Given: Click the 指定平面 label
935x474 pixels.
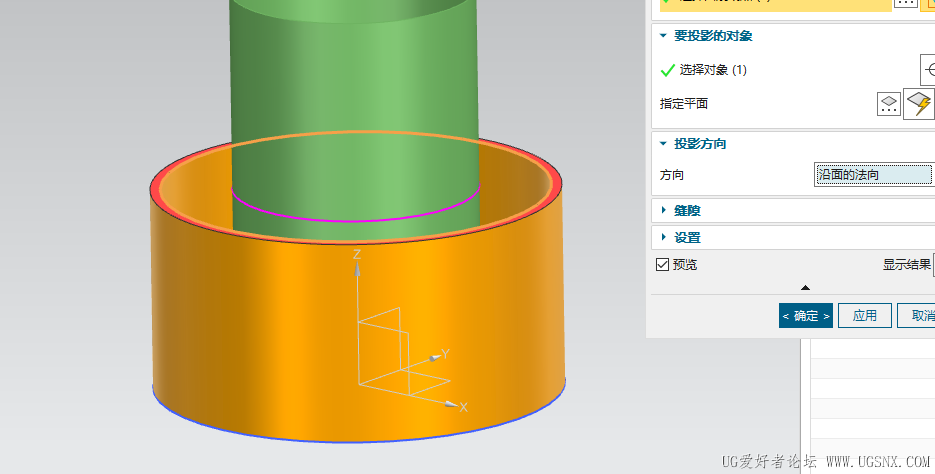Looking at the screenshot, I should click(683, 104).
